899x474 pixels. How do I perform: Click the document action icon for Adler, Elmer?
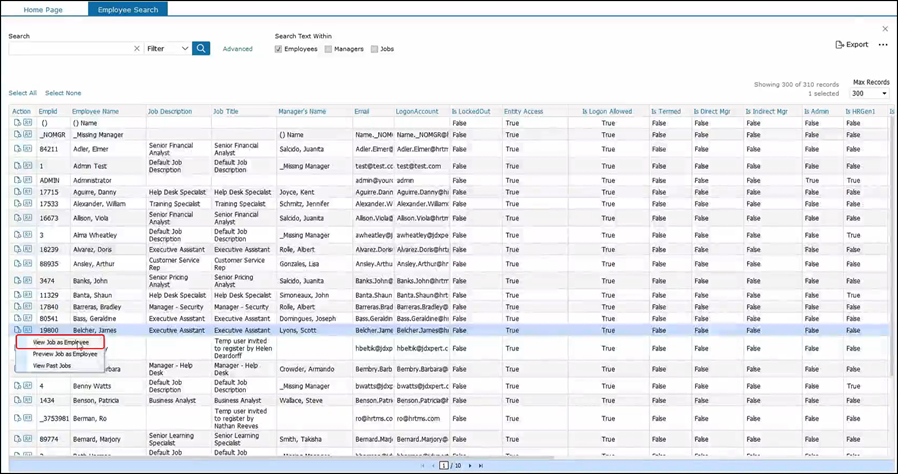coord(17,148)
